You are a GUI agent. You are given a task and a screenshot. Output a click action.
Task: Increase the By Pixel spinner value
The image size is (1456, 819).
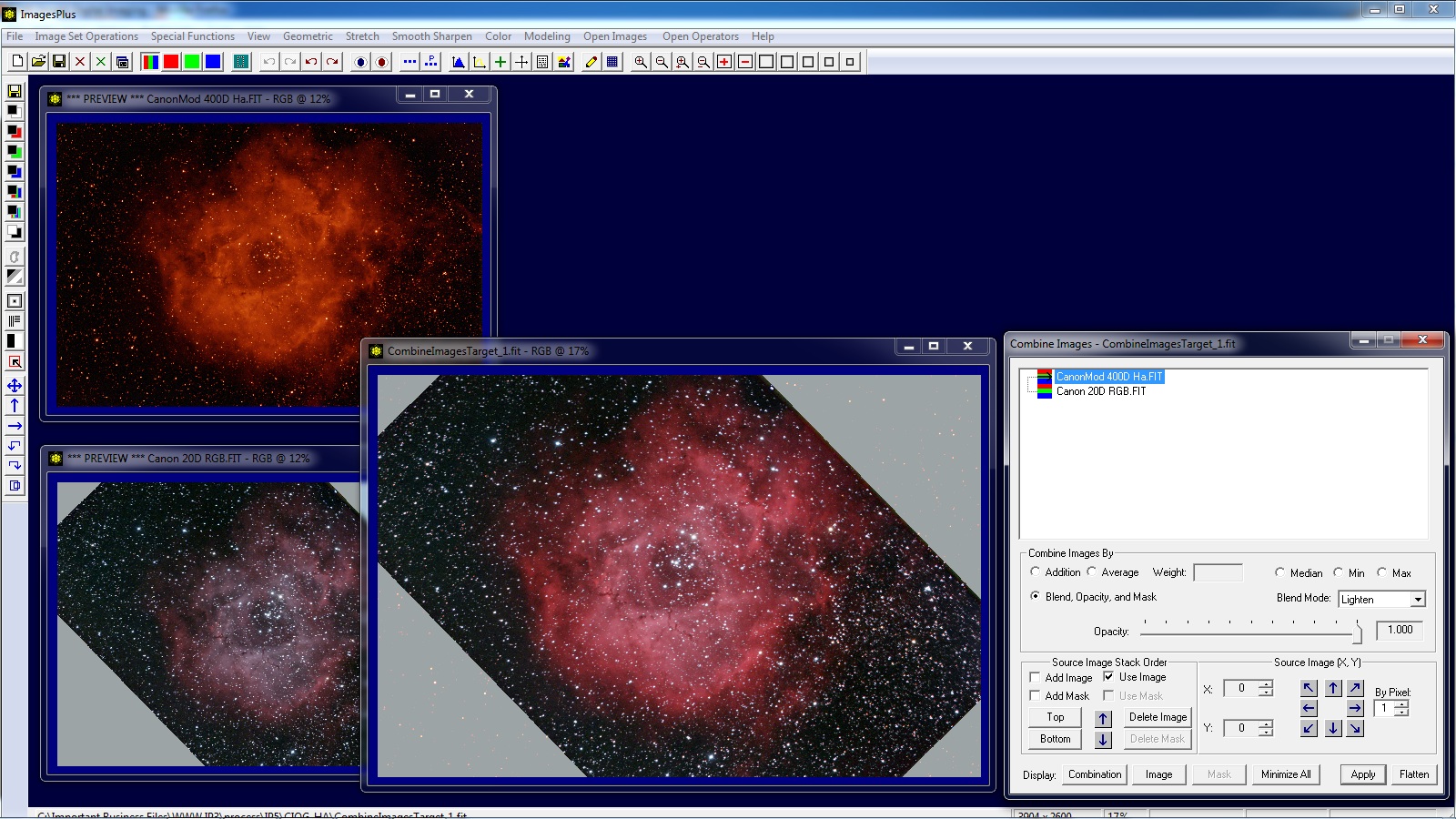tap(1401, 704)
